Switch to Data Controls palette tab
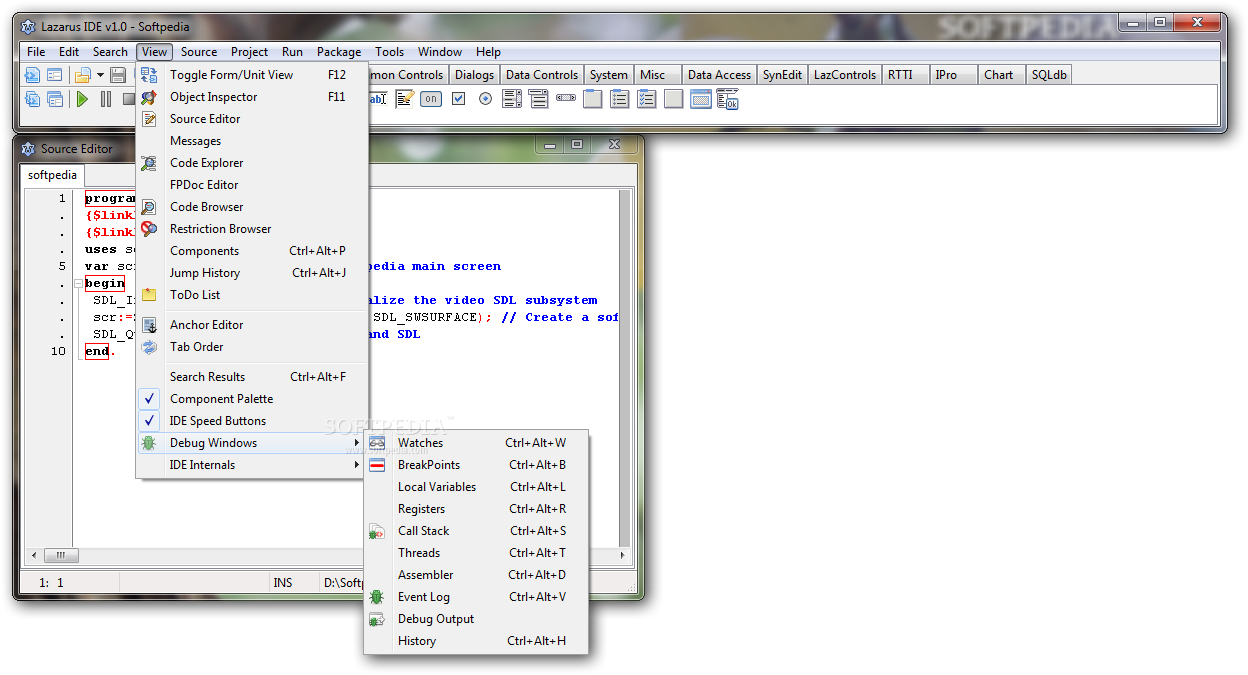This screenshot has width=1248, height=675. coord(542,75)
